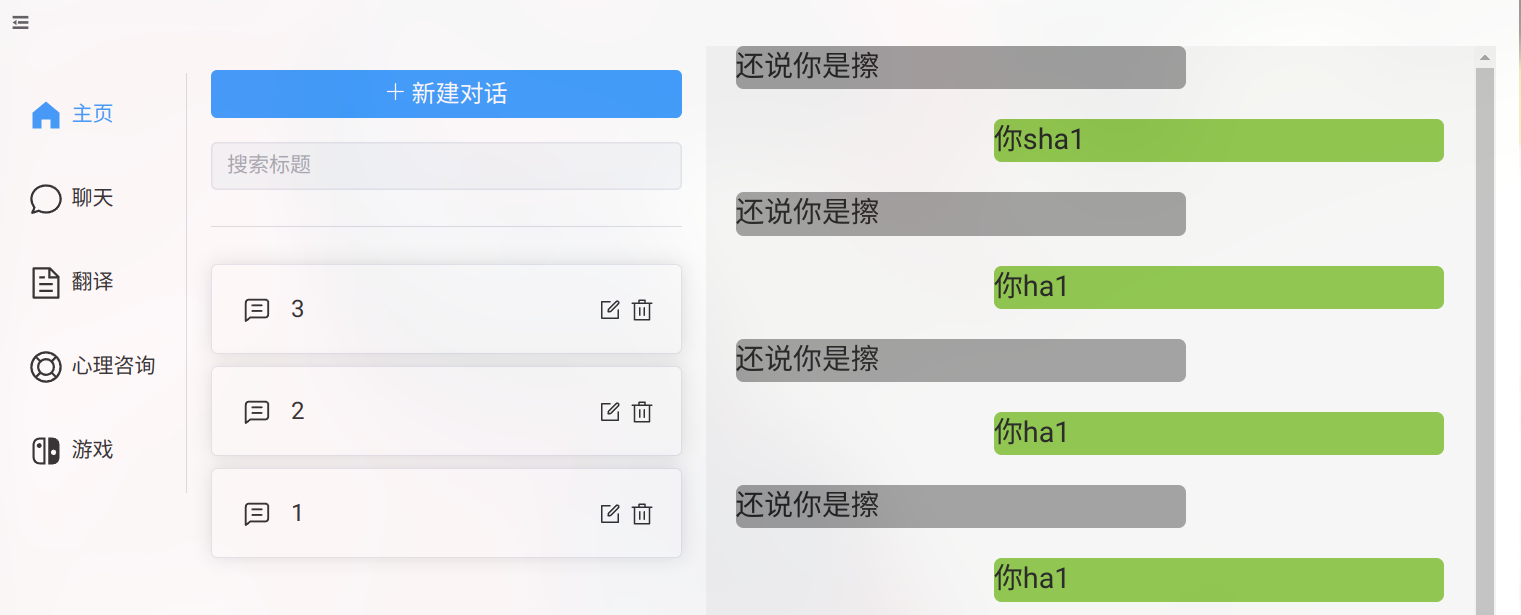The image size is (1521, 615).
Task: Collapse the sidebar with the menu fold icon
Action: point(20,22)
